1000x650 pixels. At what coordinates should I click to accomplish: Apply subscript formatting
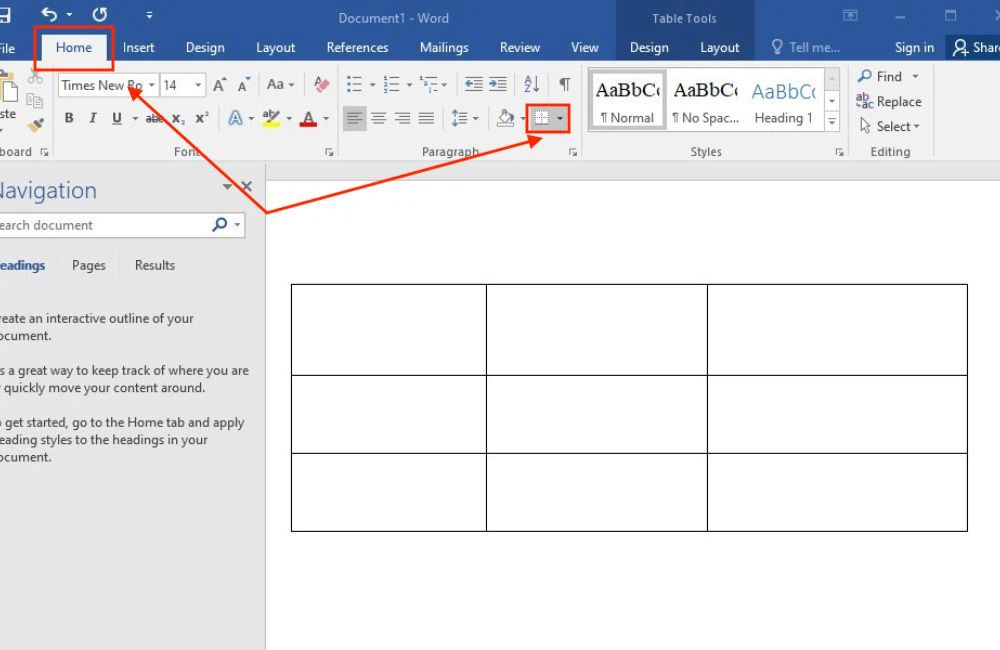[177, 118]
